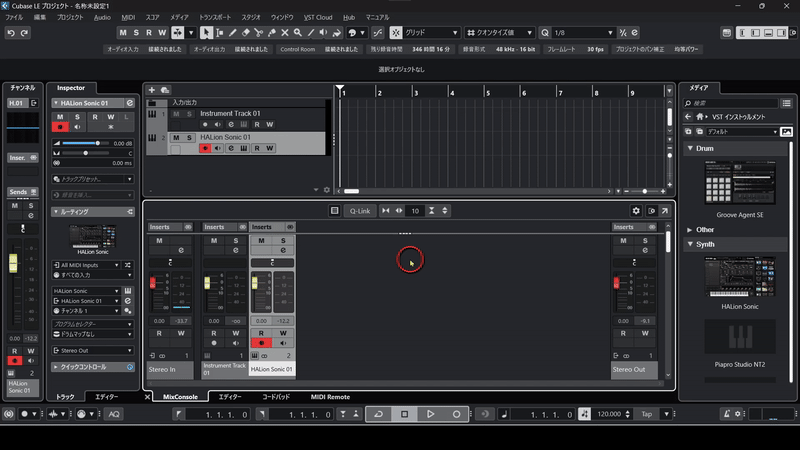
Task: Click the Tap tempo button
Action: click(x=646, y=414)
